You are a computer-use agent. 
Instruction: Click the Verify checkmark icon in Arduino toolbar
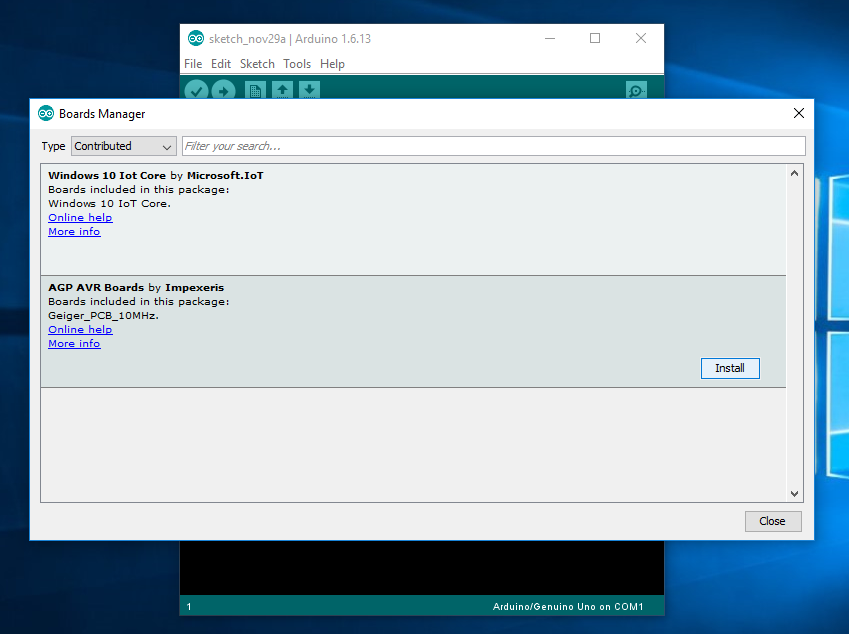pyautogui.click(x=196, y=90)
